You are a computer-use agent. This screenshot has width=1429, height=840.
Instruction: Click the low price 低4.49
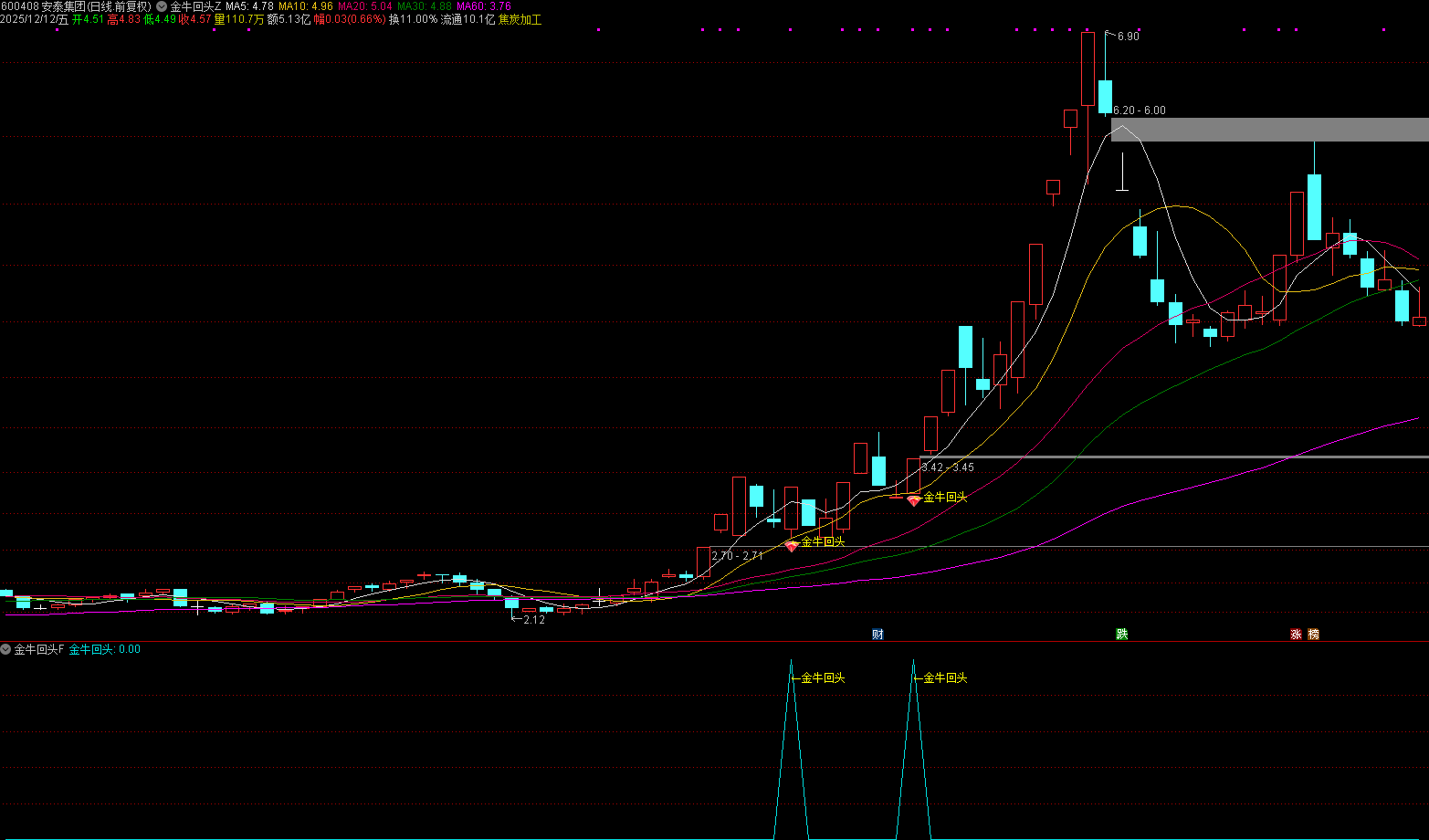pos(159,19)
